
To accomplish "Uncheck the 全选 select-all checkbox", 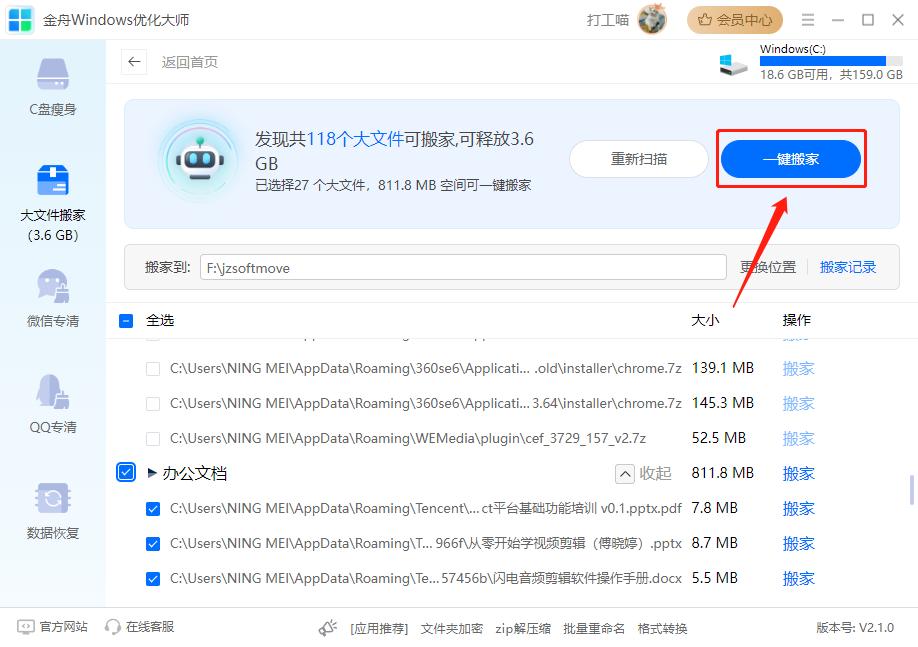I will click(126, 320).
